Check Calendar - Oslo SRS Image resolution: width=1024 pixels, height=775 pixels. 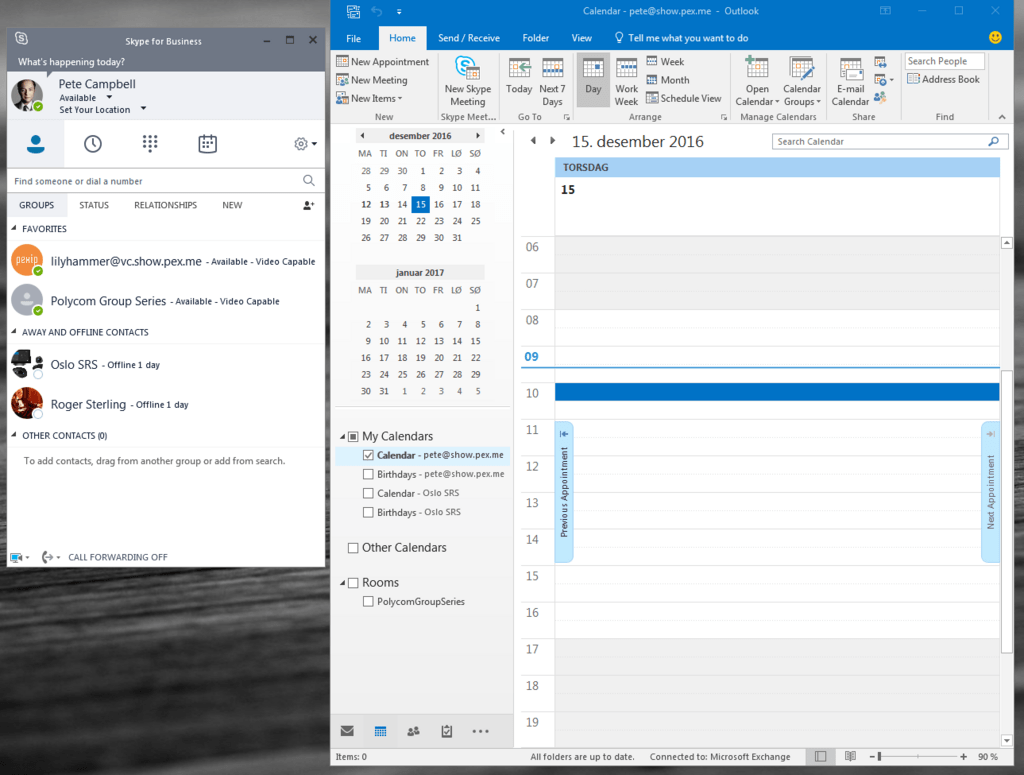(x=368, y=493)
